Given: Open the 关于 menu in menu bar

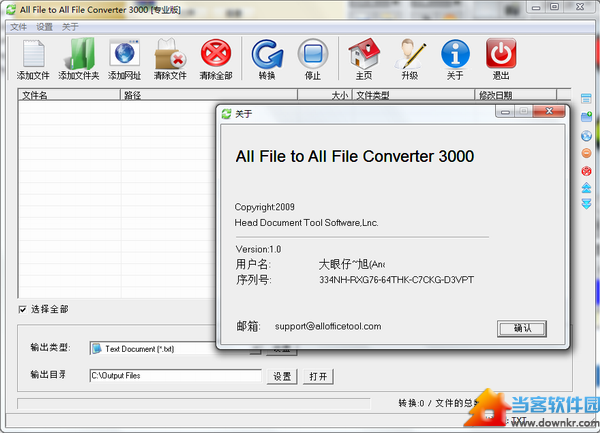Looking at the screenshot, I should 70,27.
